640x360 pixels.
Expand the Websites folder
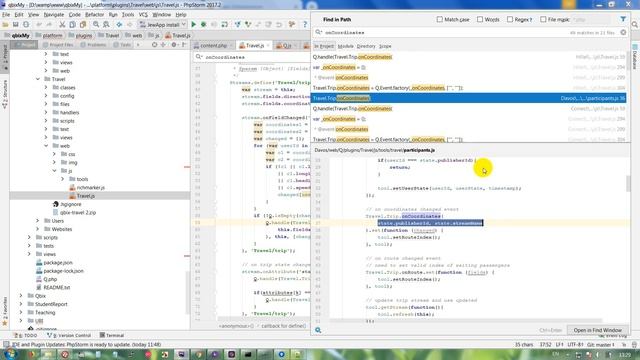pyautogui.click(x=38, y=229)
